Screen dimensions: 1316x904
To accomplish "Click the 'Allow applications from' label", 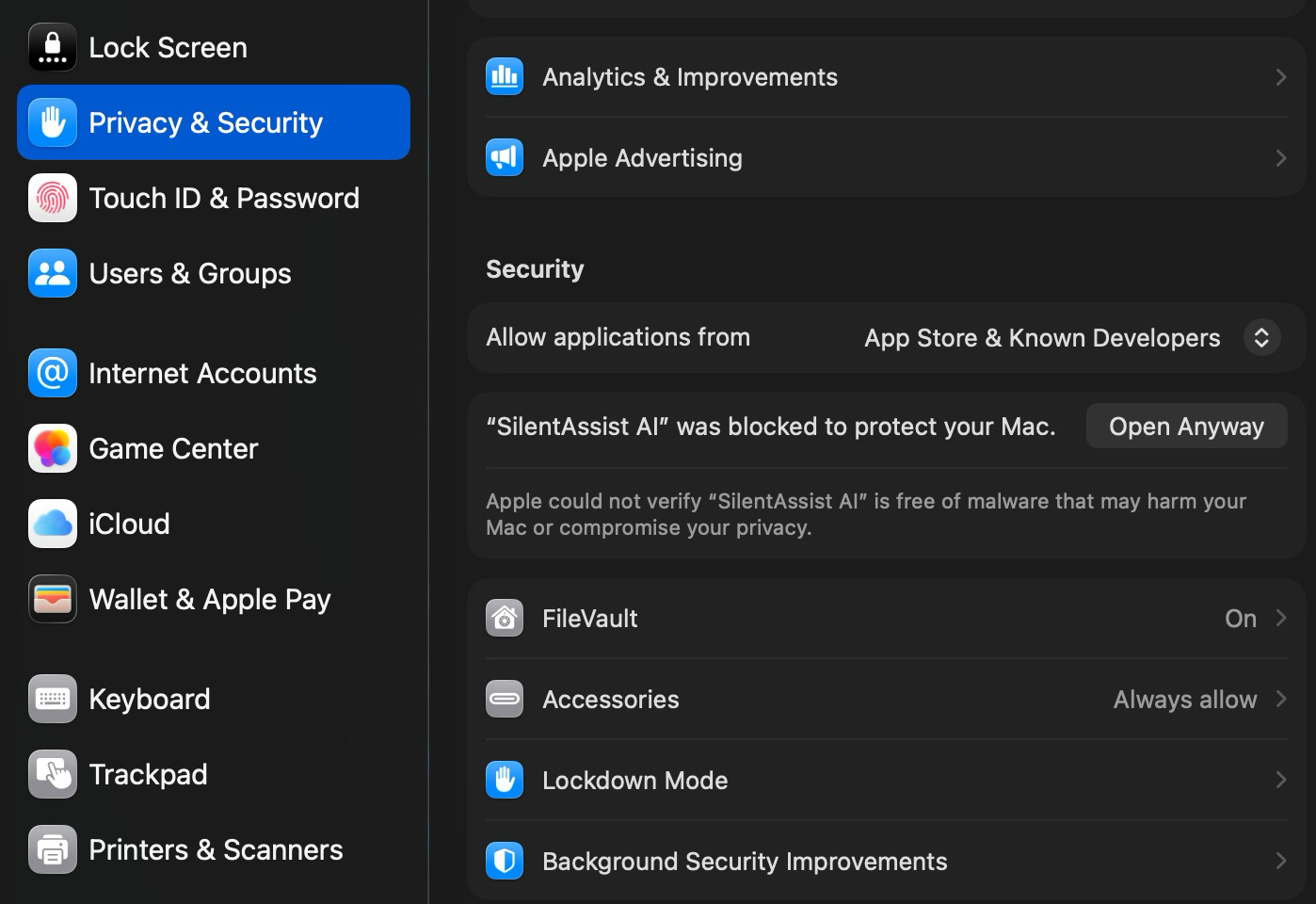I will tap(618, 337).
